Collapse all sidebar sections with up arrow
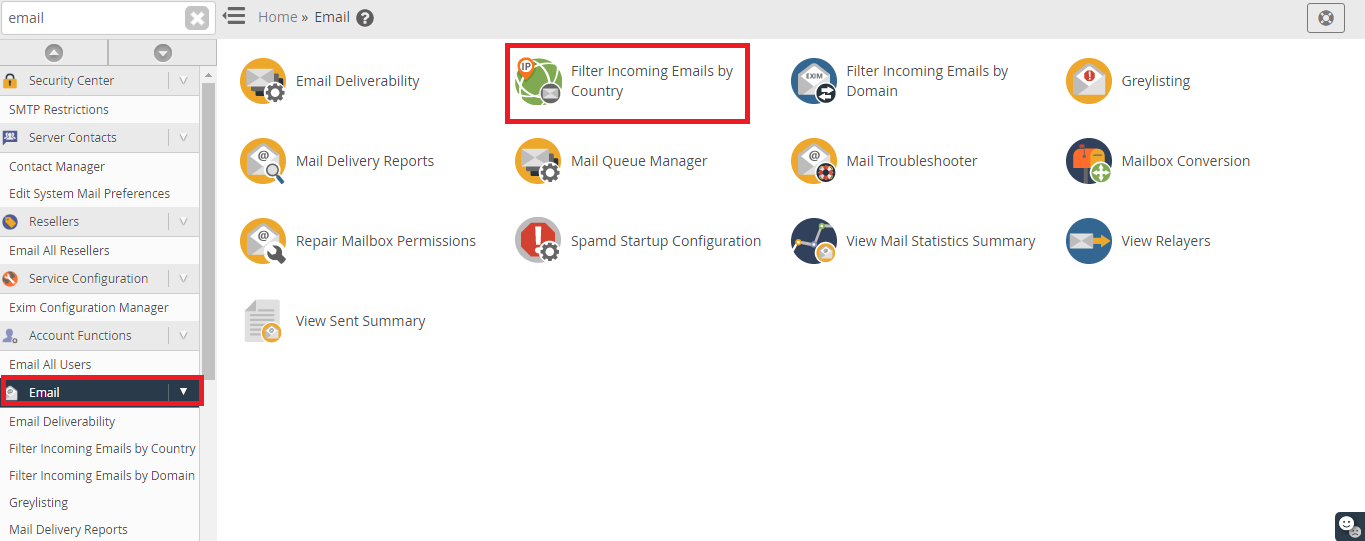This screenshot has height=541, width=1365. pos(54,53)
